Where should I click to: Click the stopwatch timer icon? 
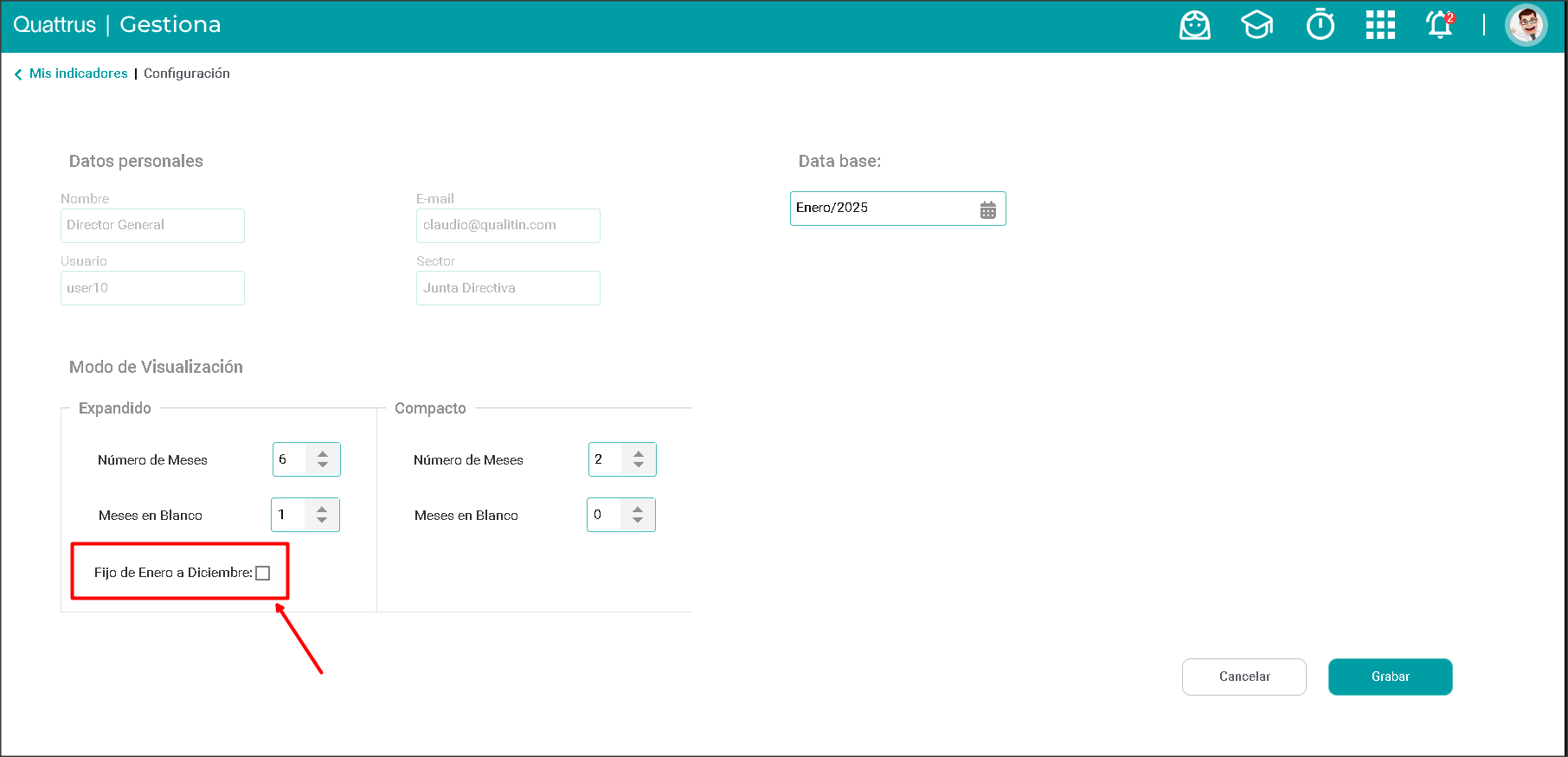(x=1320, y=25)
